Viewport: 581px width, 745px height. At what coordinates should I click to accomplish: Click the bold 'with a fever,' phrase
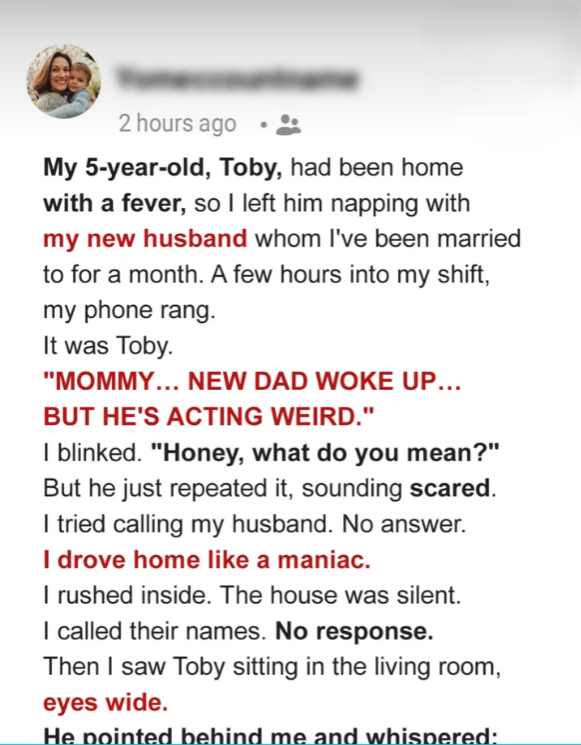(114, 203)
